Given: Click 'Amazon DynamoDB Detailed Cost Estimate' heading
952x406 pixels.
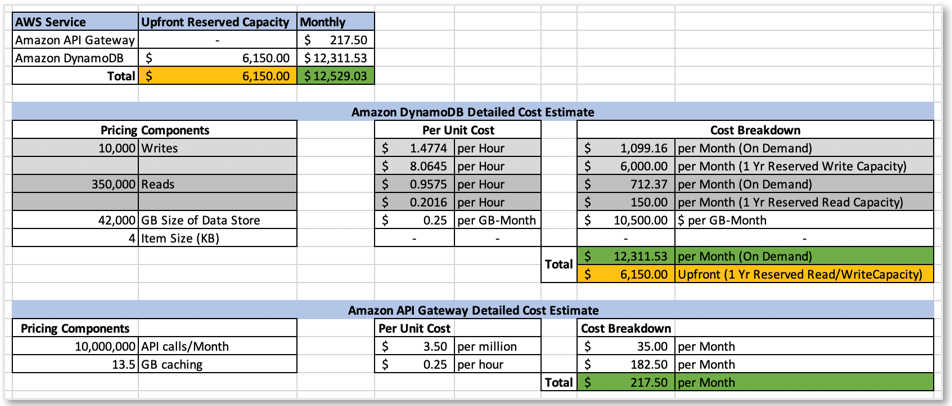Looking at the screenshot, I should (x=472, y=111).
